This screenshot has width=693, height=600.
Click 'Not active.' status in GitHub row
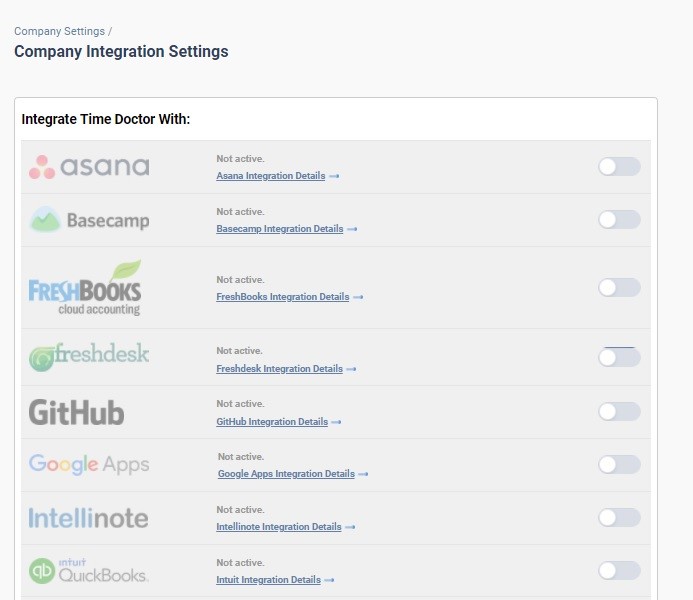click(240, 404)
